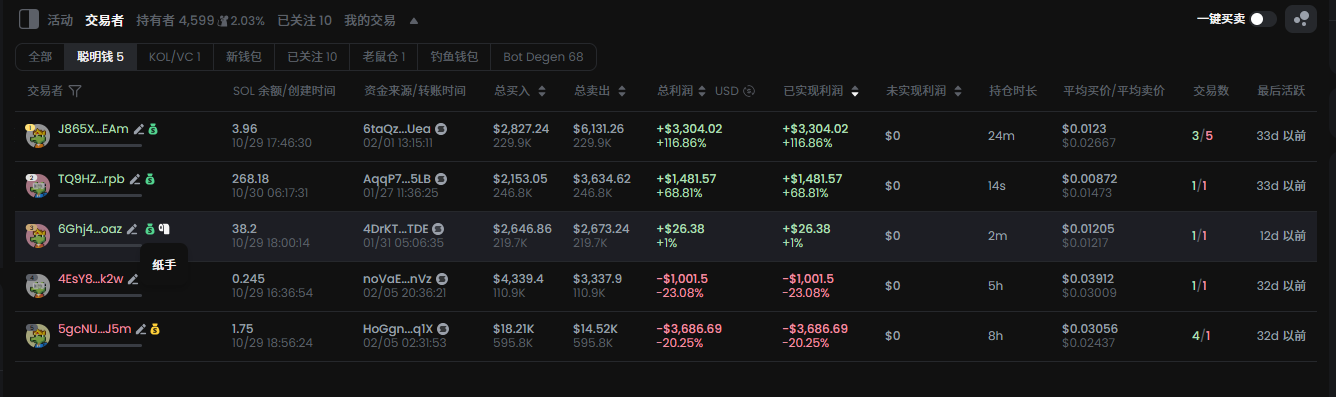The height and width of the screenshot is (397, 1336).
Task: Sort by 未实现利润 column arrows
Action: 958,91
